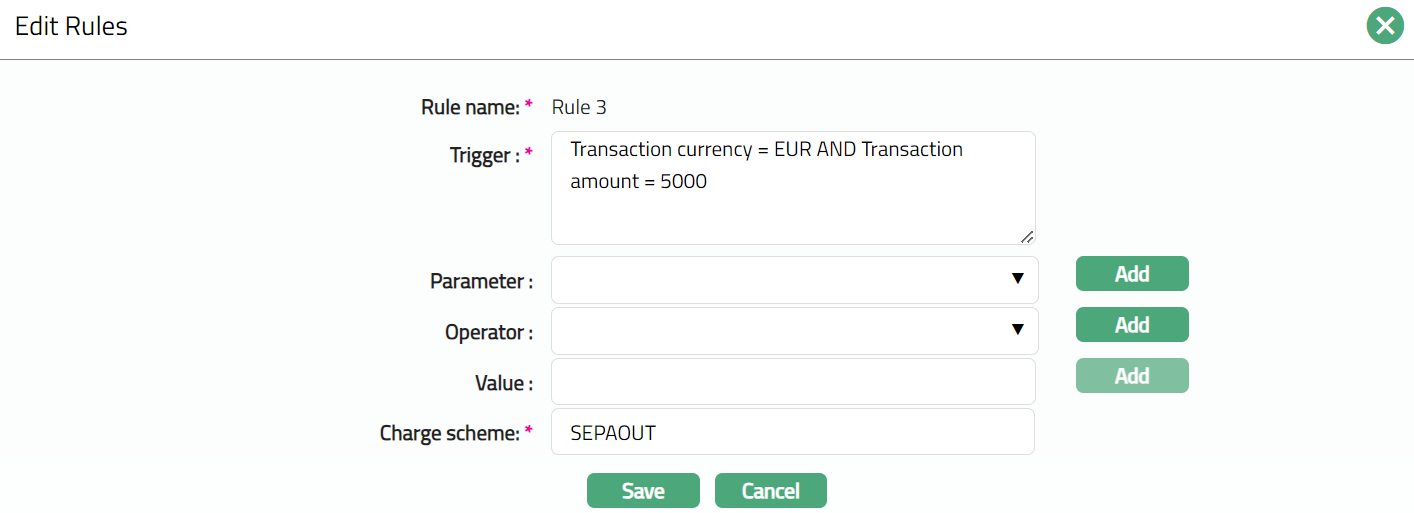Image resolution: width=1414 pixels, height=513 pixels.
Task: Click the Parameter dropdown arrow
Action: [x=1018, y=279]
